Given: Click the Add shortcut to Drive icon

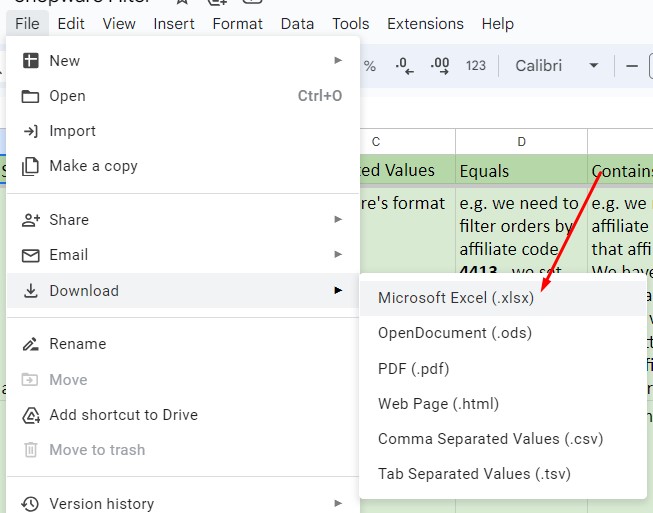Looking at the screenshot, I should (x=30, y=415).
